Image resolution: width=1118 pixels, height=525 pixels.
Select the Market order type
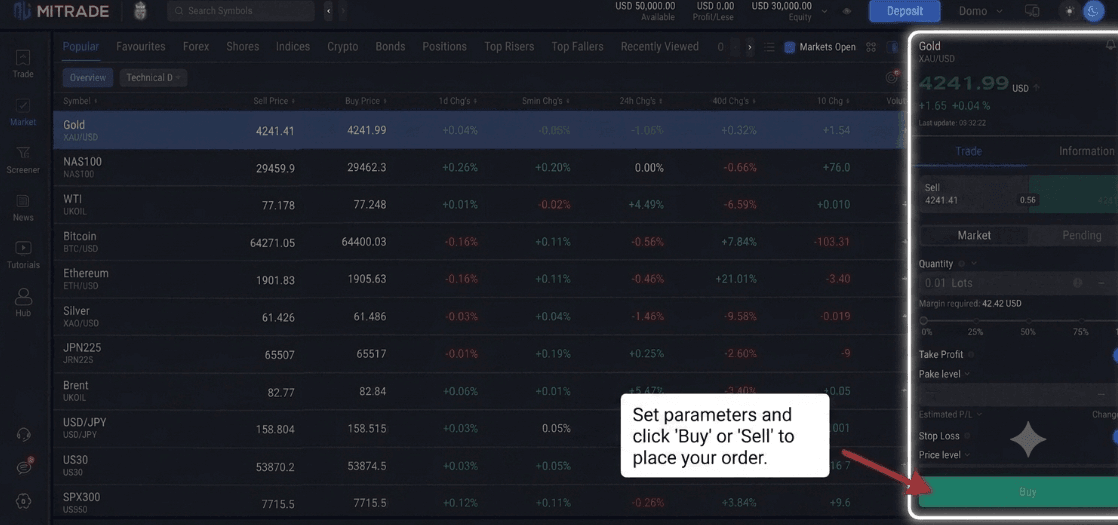974,235
